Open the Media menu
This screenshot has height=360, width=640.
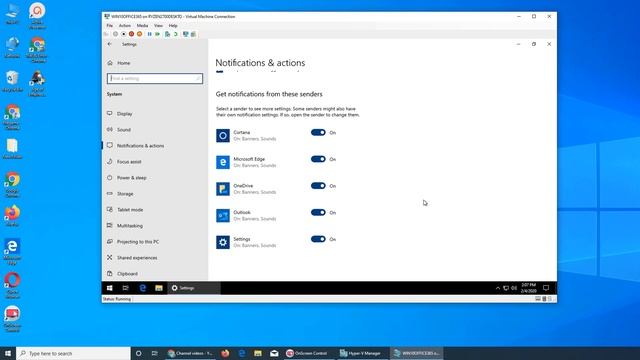point(142,25)
